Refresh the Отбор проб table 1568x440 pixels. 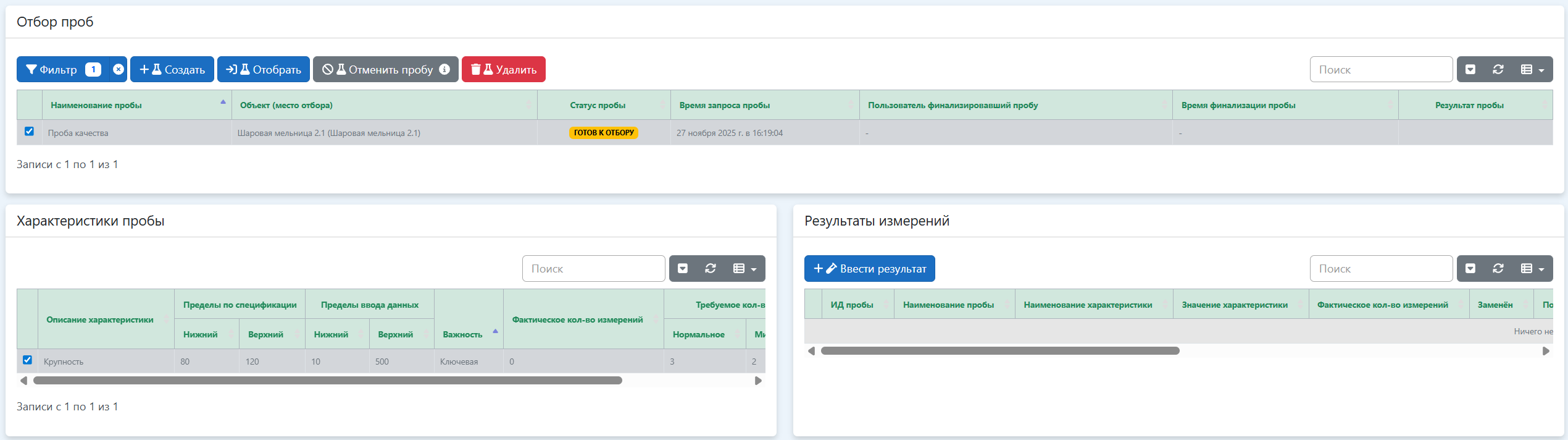pos(1498,69)
